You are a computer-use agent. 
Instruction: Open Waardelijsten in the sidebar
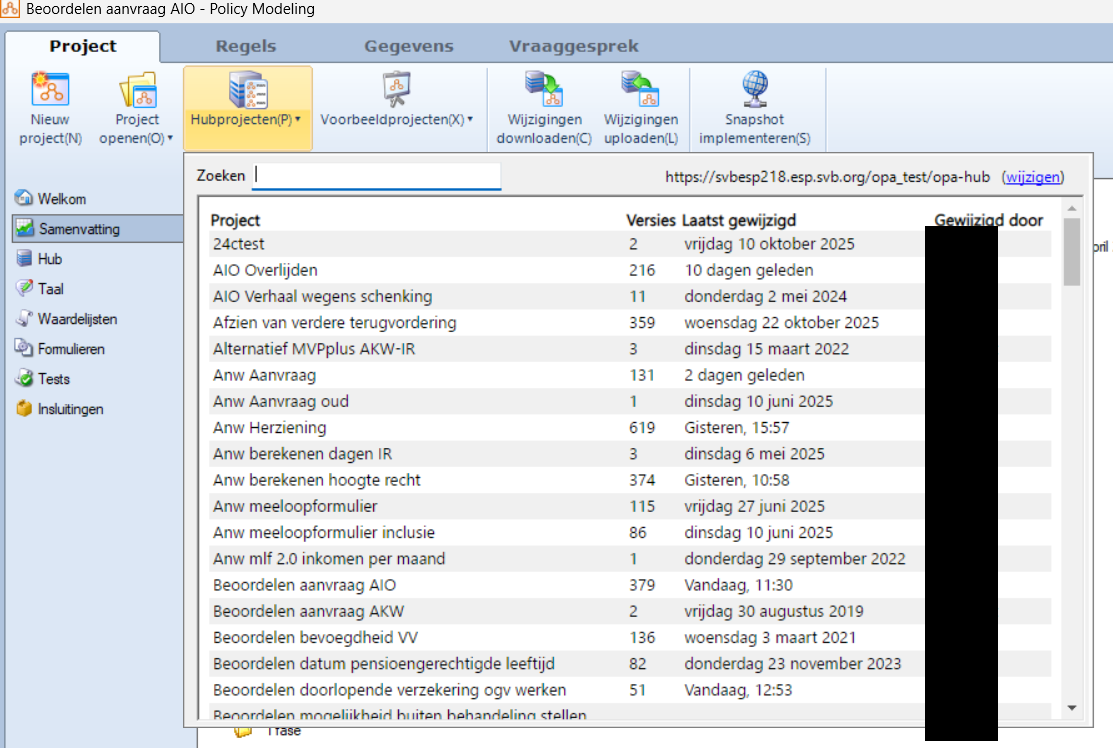[x=77, y=319]
